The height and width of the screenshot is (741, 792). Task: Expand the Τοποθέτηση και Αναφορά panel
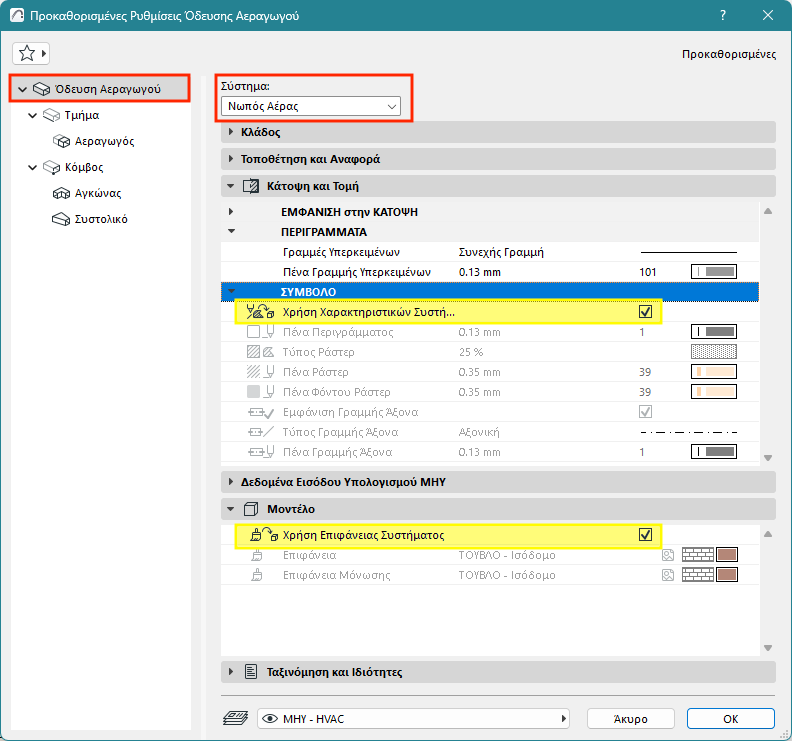coord(231,159)
